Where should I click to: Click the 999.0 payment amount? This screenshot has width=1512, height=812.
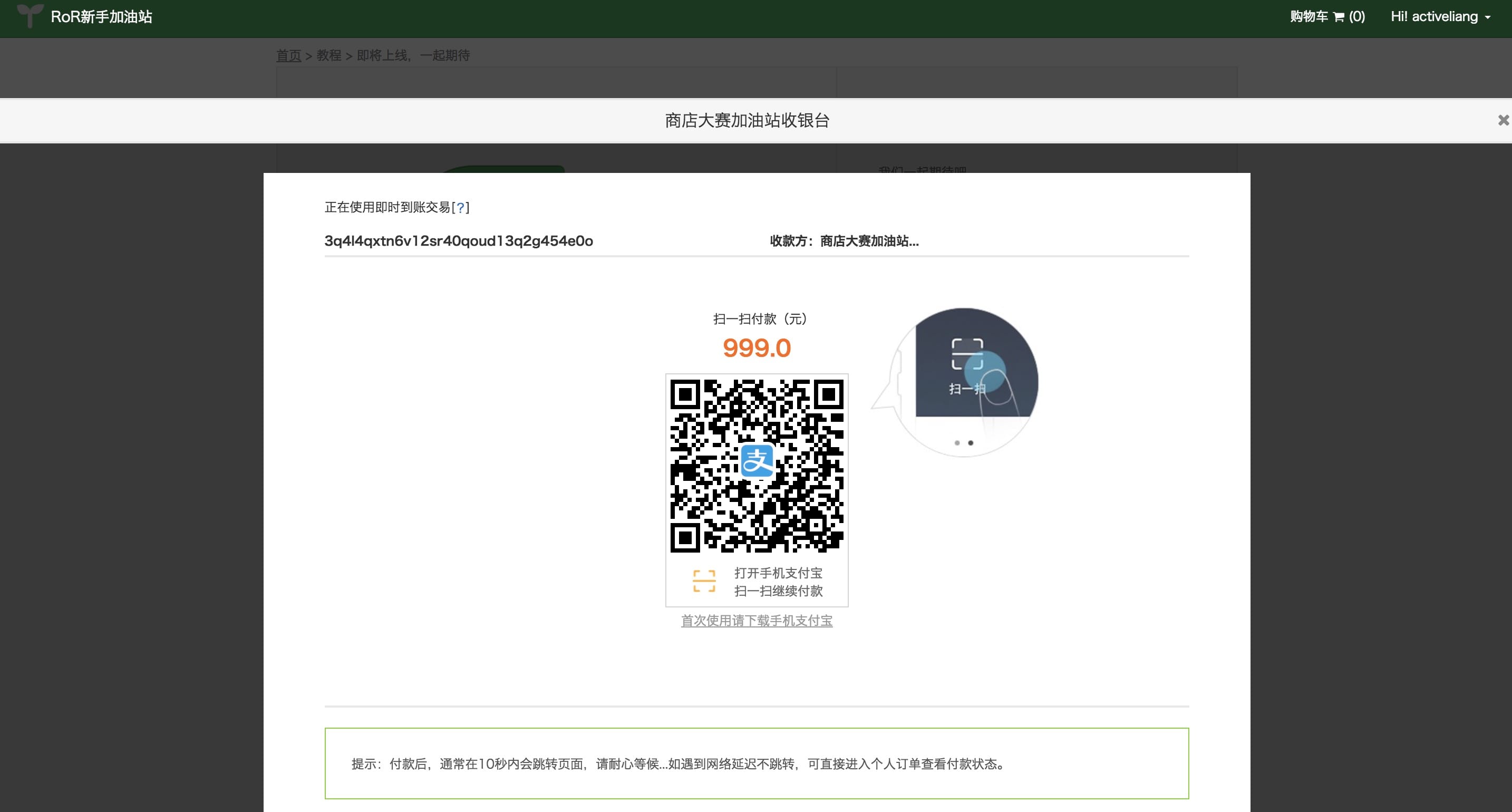(x=757, y=348)
